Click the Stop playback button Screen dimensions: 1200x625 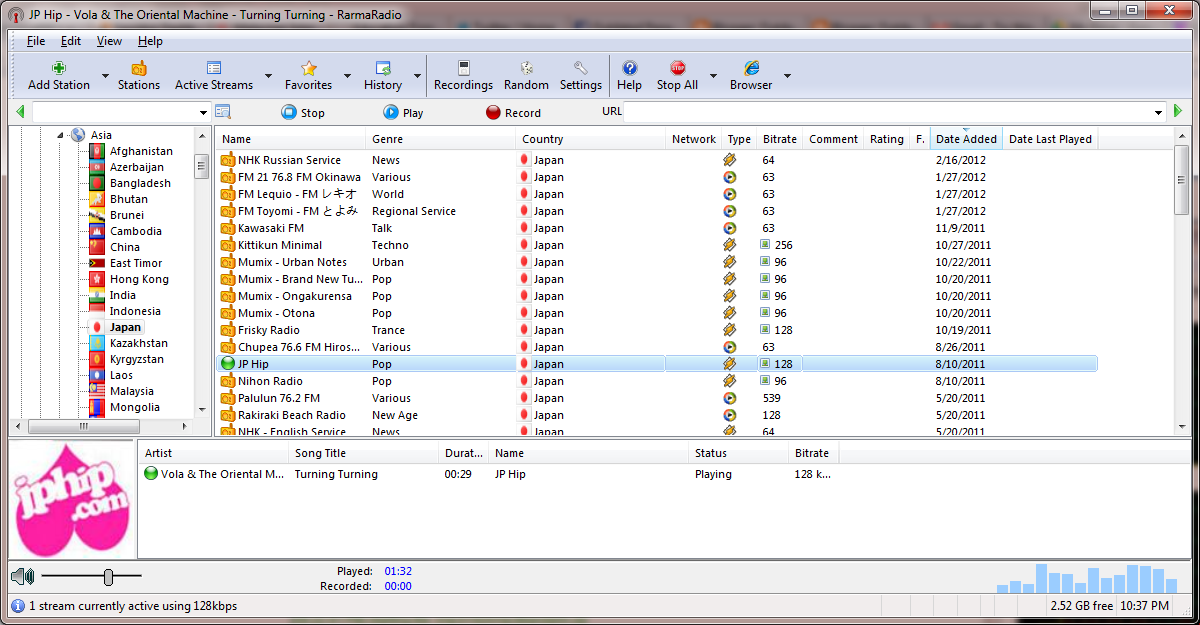[x=304, y=113]
